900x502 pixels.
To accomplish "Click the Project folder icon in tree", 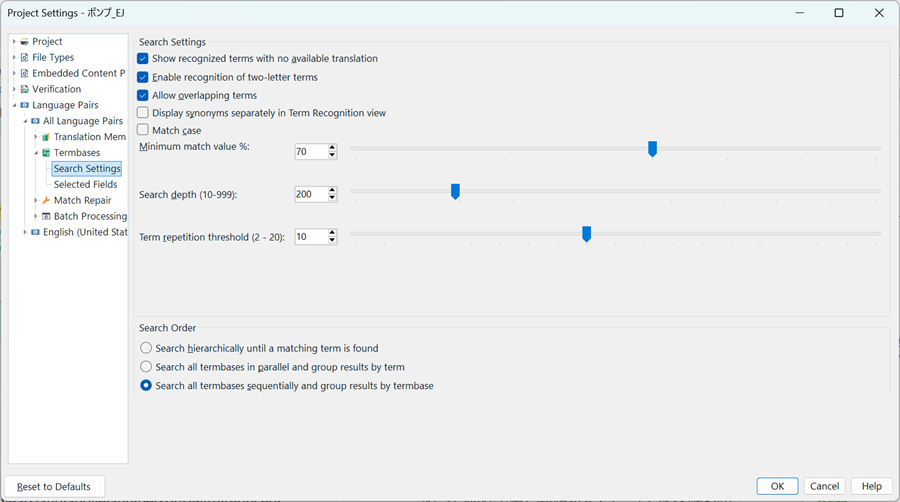I will pyautogui.click(x=24, y=42).
